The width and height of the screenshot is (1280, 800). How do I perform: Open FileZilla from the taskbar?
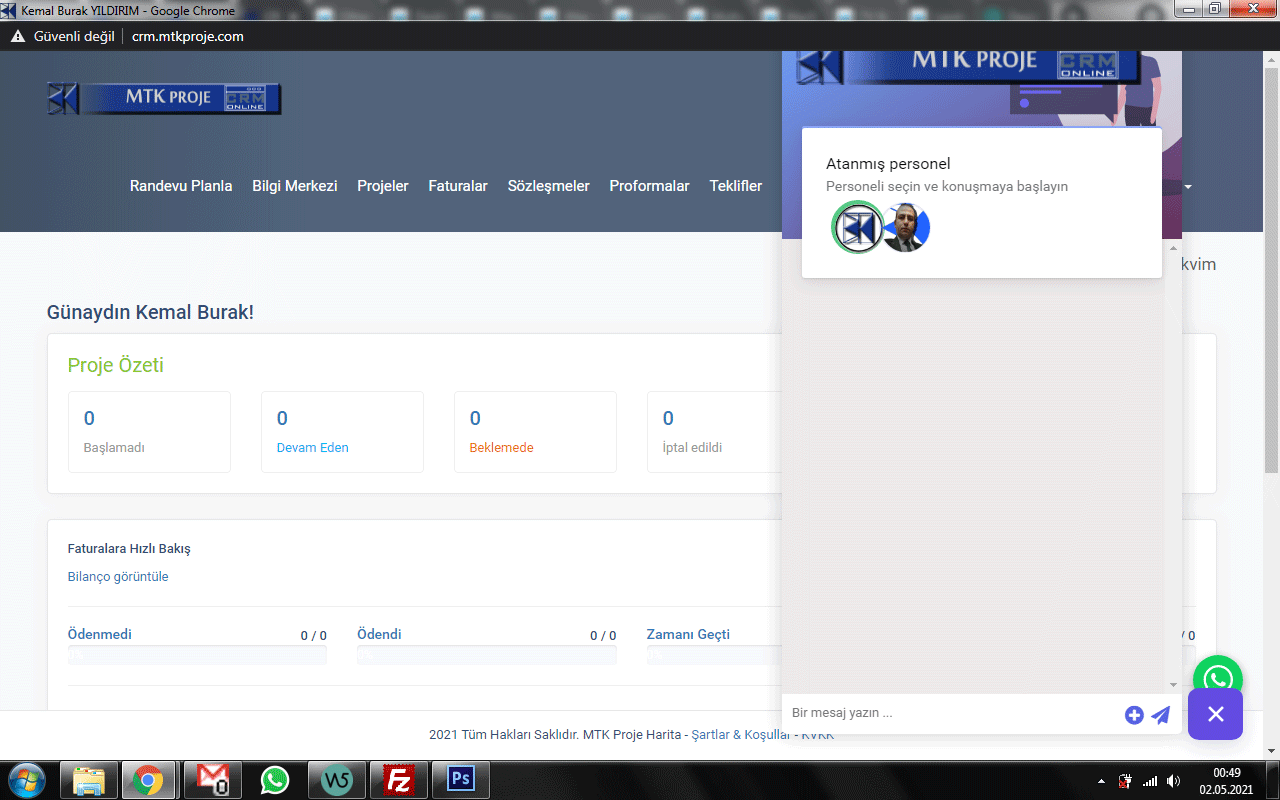(x=399, y=779)
